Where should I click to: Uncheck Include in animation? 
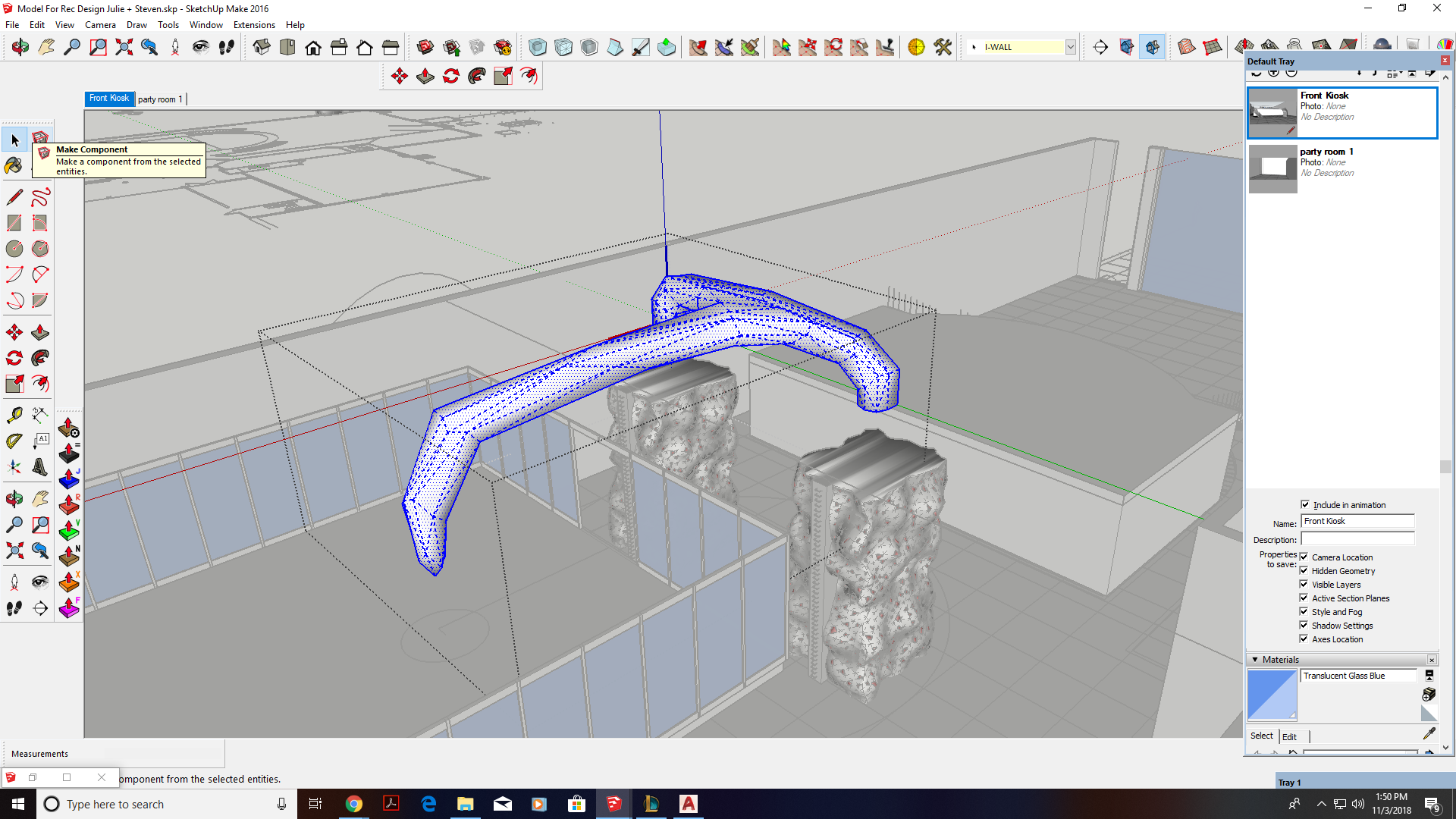click(x=1304, y=504)
